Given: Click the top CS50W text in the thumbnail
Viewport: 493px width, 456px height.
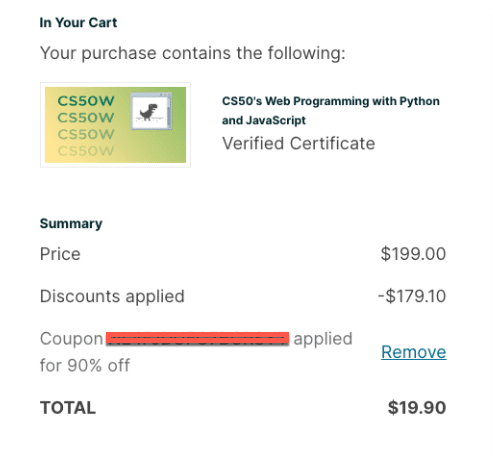Looking at the screenshot, I should tap(86, 101).
